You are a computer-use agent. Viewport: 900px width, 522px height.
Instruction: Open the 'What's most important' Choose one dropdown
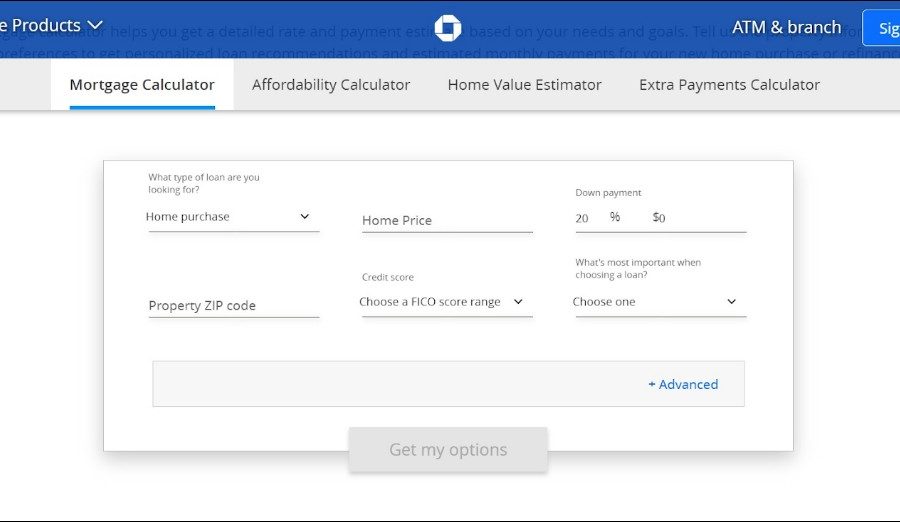tap(659, 302)
